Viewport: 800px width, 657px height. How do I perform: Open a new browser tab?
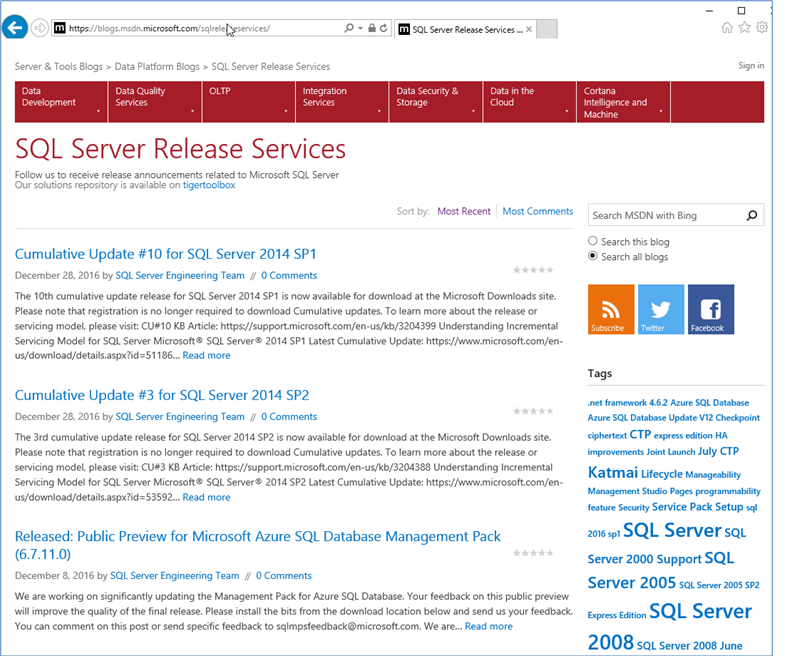(x=547, y=29)
